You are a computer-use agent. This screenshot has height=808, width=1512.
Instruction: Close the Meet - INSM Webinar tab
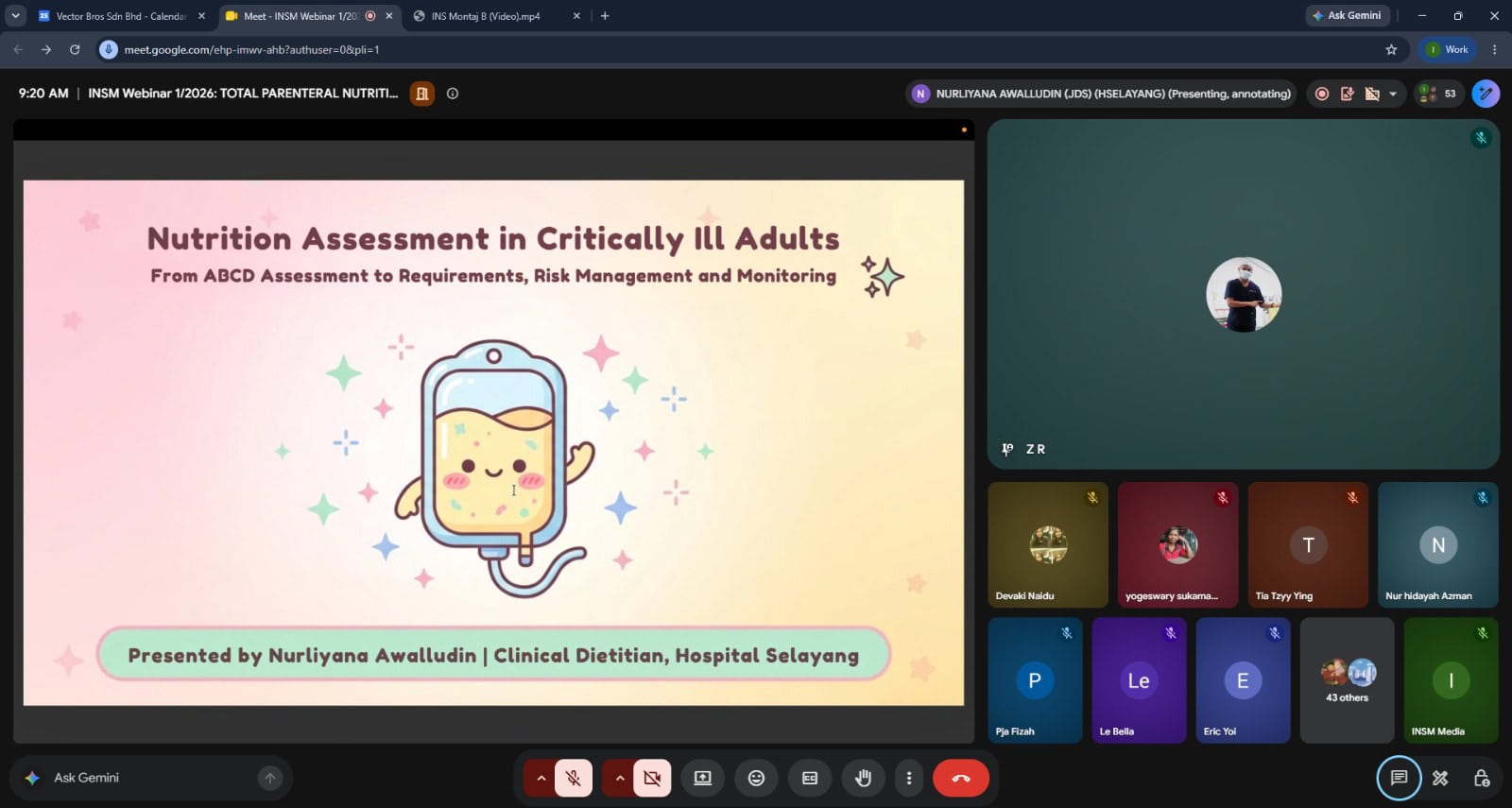[x=388, y=16]
